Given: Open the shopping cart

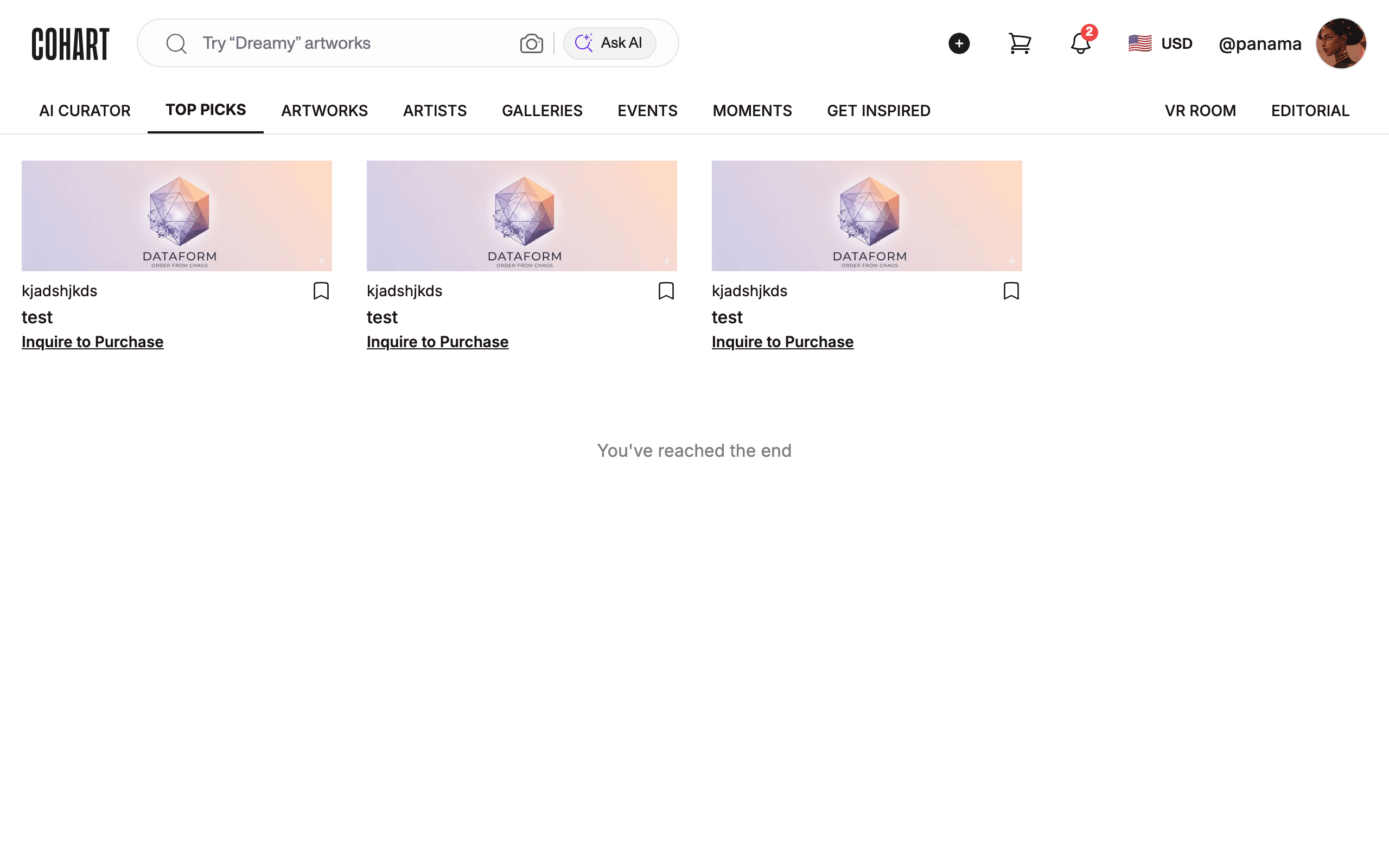Looking at the screenshot, I should 1020,43.
